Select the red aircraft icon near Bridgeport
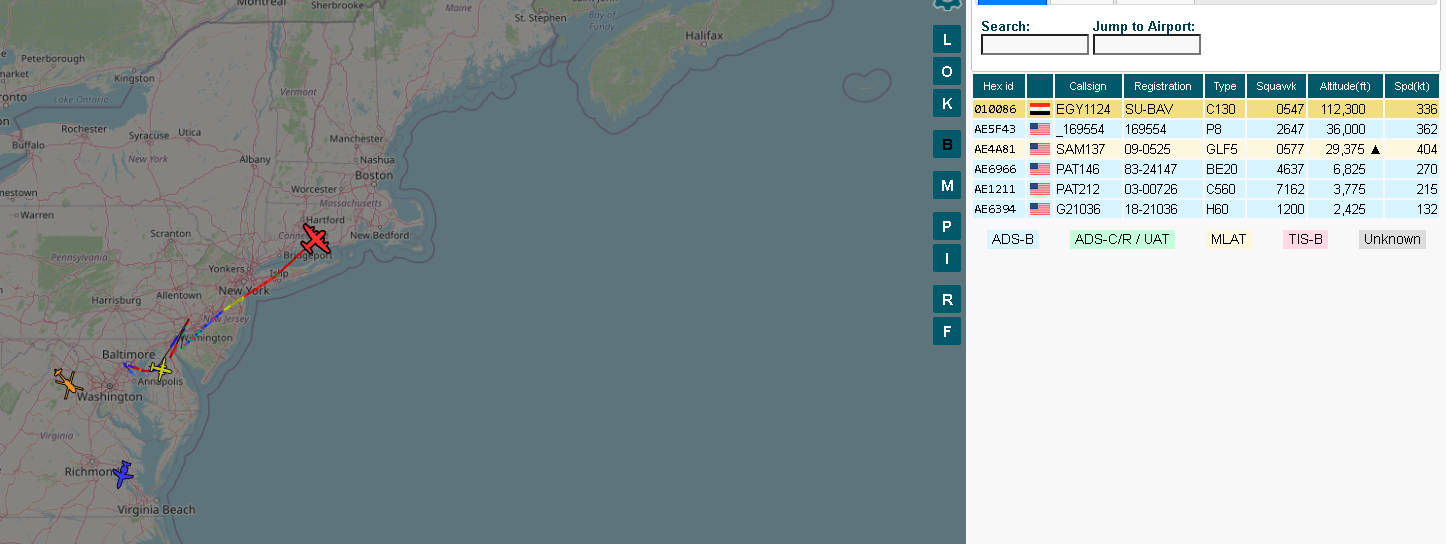The height and width of the screenshot is (544, 1446). pyautogui.click(x=316, y=240)
